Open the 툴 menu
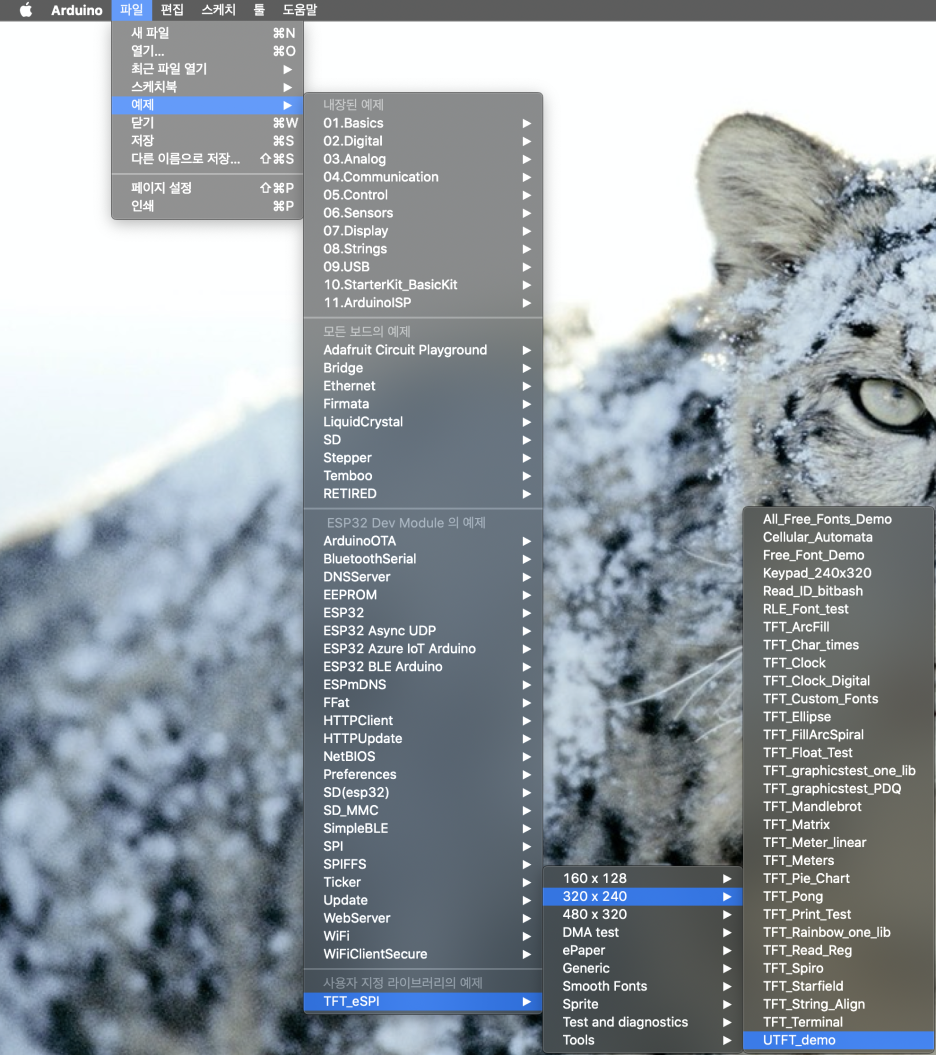 [x=259, y=10]
